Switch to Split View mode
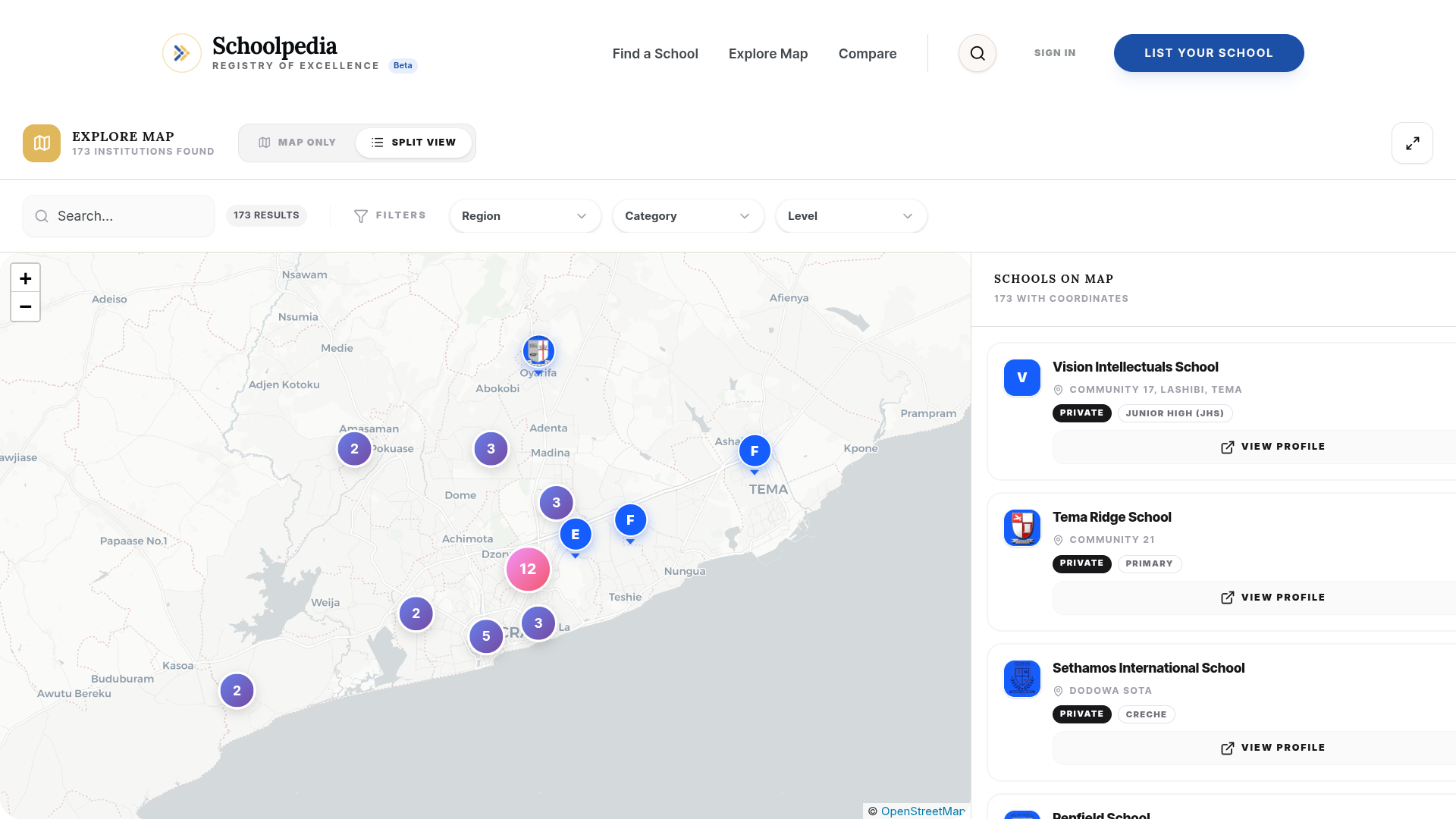The height and width of the screenshot is (819, 1456). (413, 143)
